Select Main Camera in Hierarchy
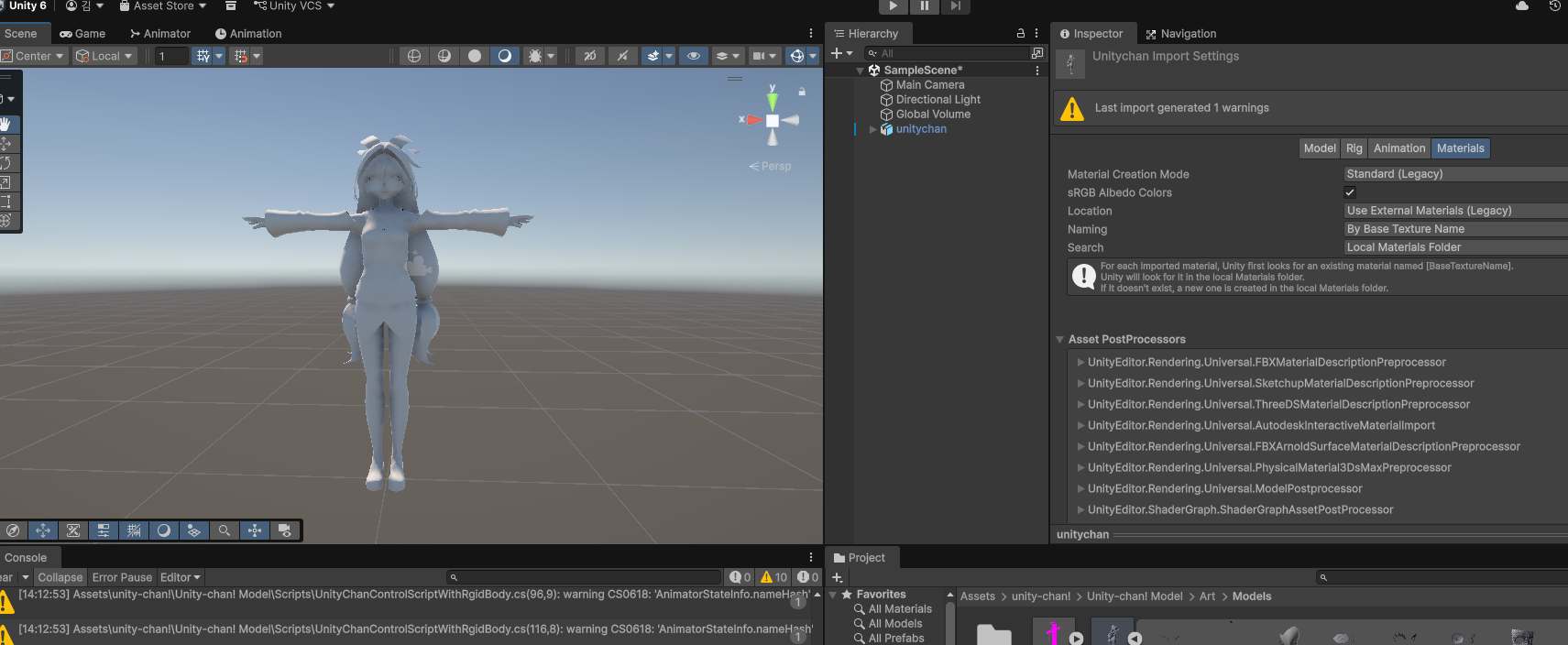The height and width of the screenshot is (645, 1568). click(x=929, y=85)
